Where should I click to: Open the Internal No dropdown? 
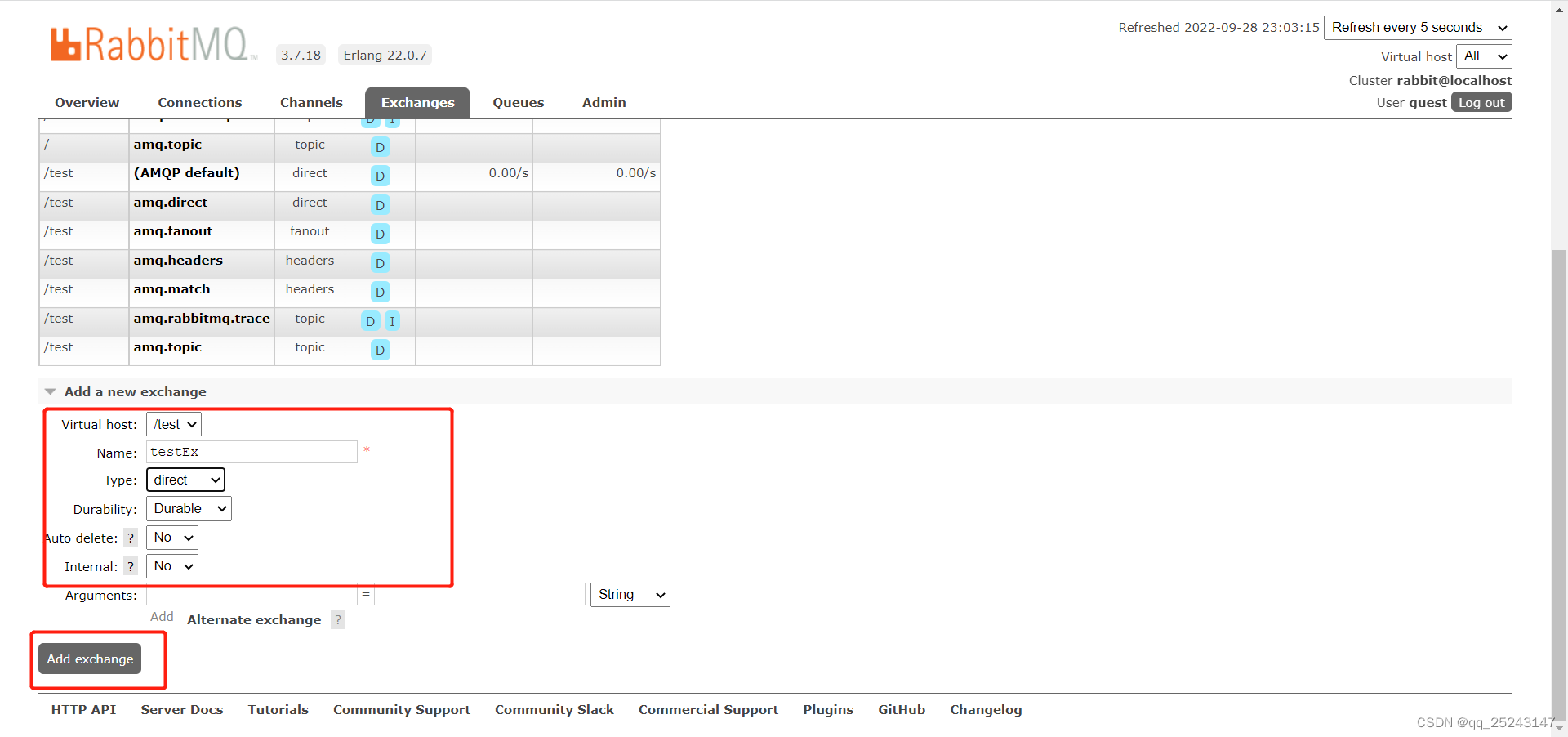pos(172,566)
